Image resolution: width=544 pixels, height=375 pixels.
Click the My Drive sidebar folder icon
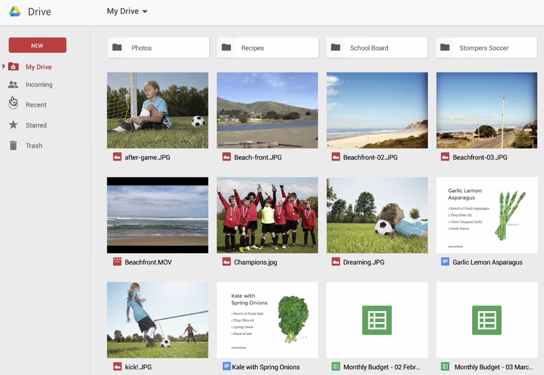(13, 66)
